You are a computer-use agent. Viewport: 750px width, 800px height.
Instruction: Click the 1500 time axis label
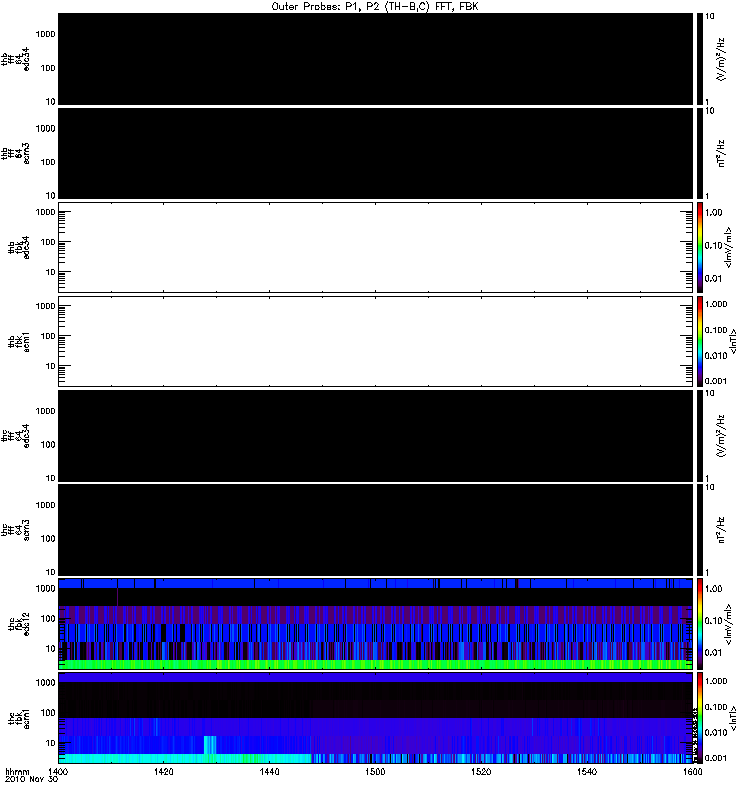[375, 771]
